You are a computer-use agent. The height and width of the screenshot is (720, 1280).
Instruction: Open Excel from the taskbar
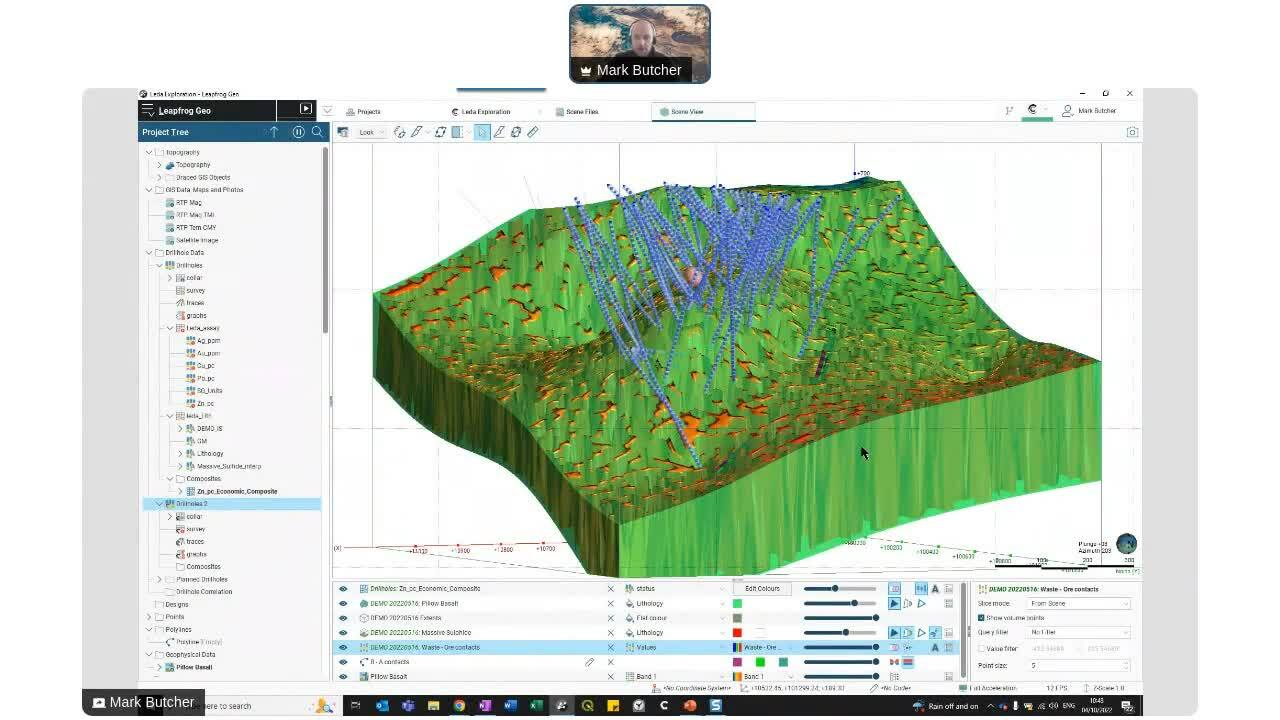click(536, 705)
